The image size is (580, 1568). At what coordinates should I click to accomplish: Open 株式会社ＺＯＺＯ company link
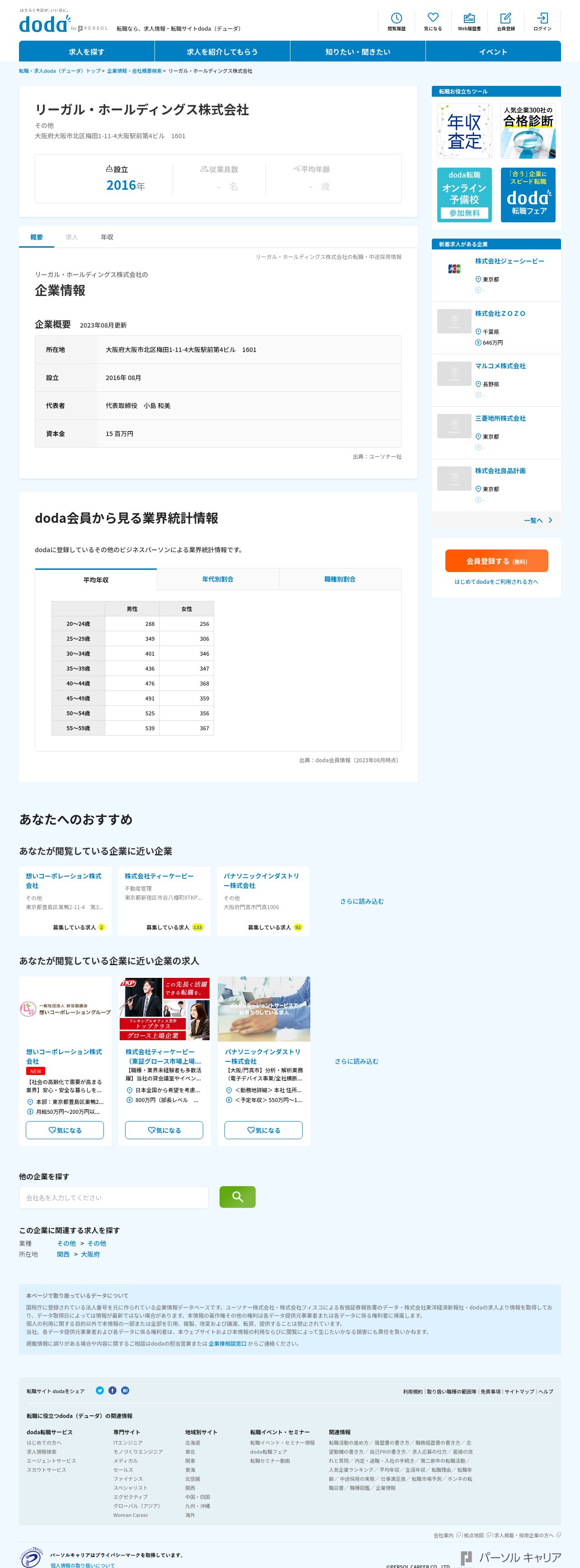coord(500,314)
